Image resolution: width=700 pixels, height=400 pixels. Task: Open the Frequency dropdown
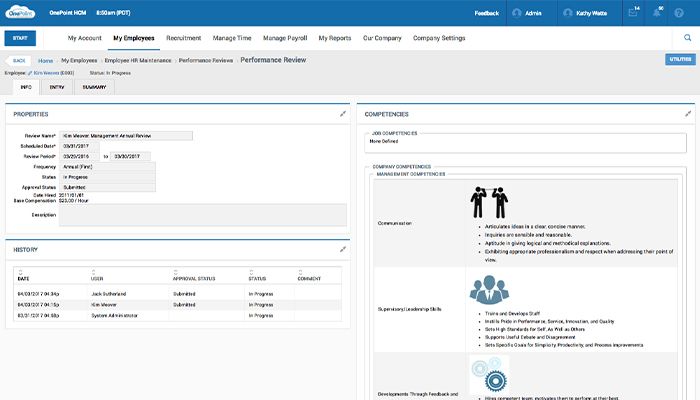coord(107,167)
